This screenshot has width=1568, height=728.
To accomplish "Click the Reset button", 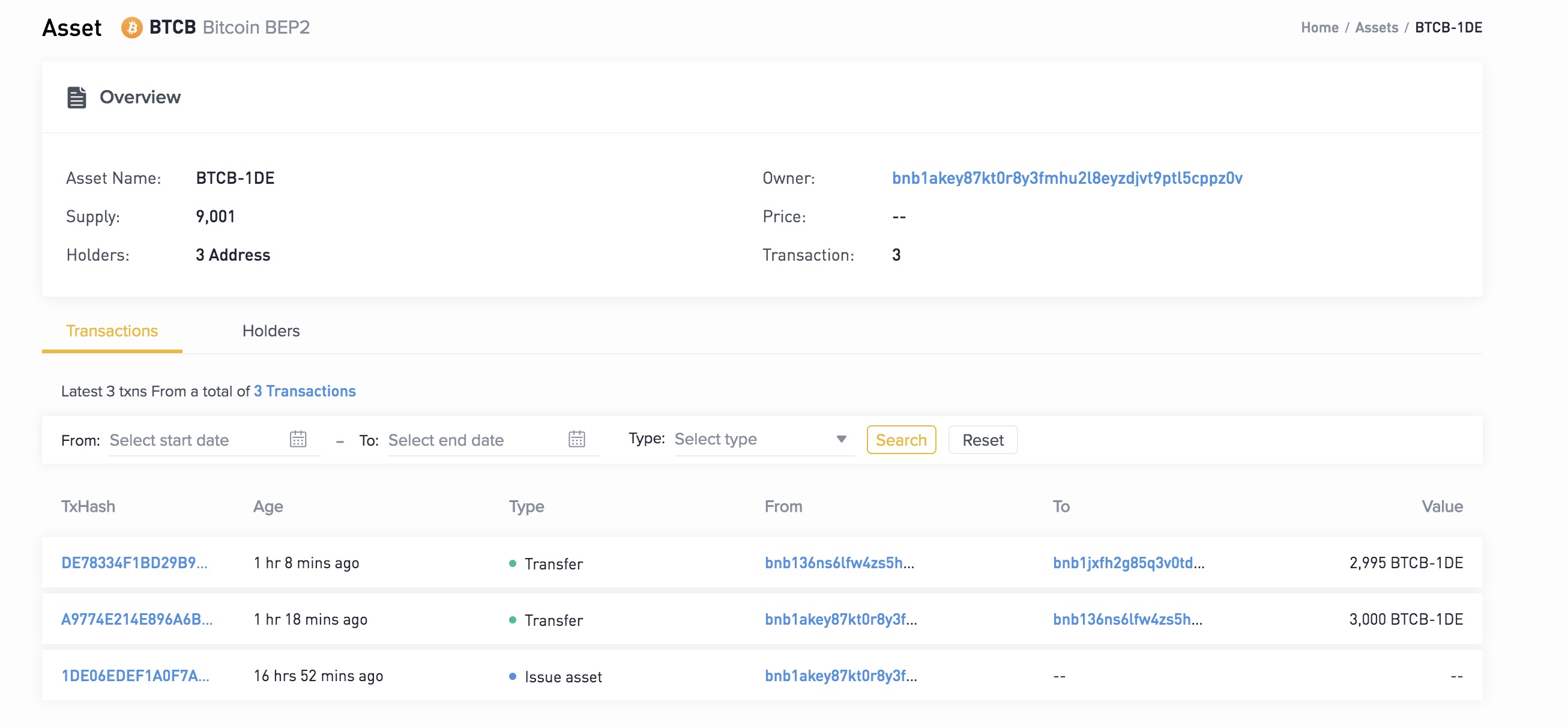I will (x=983, y=440).
